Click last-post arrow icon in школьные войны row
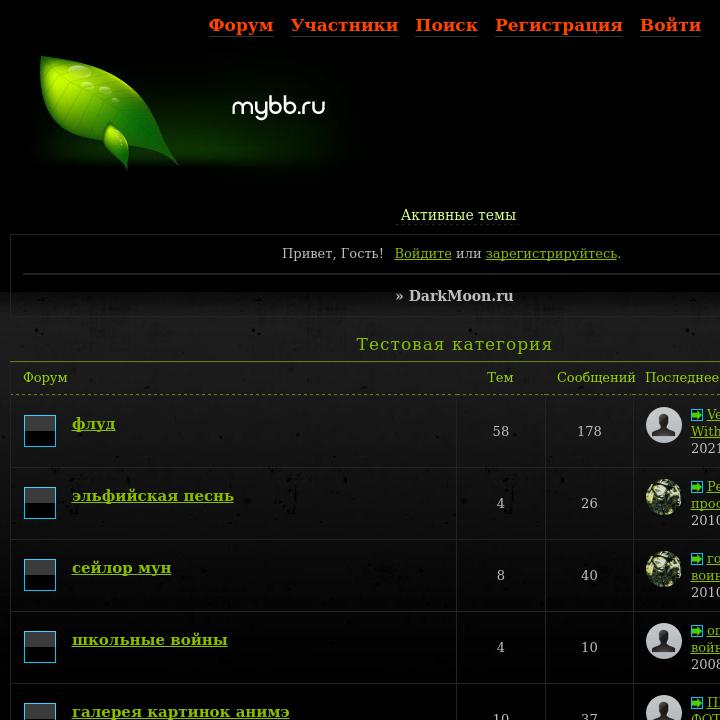Image resolution: width=720 pixels, height=720 pixels. [697, 631]
